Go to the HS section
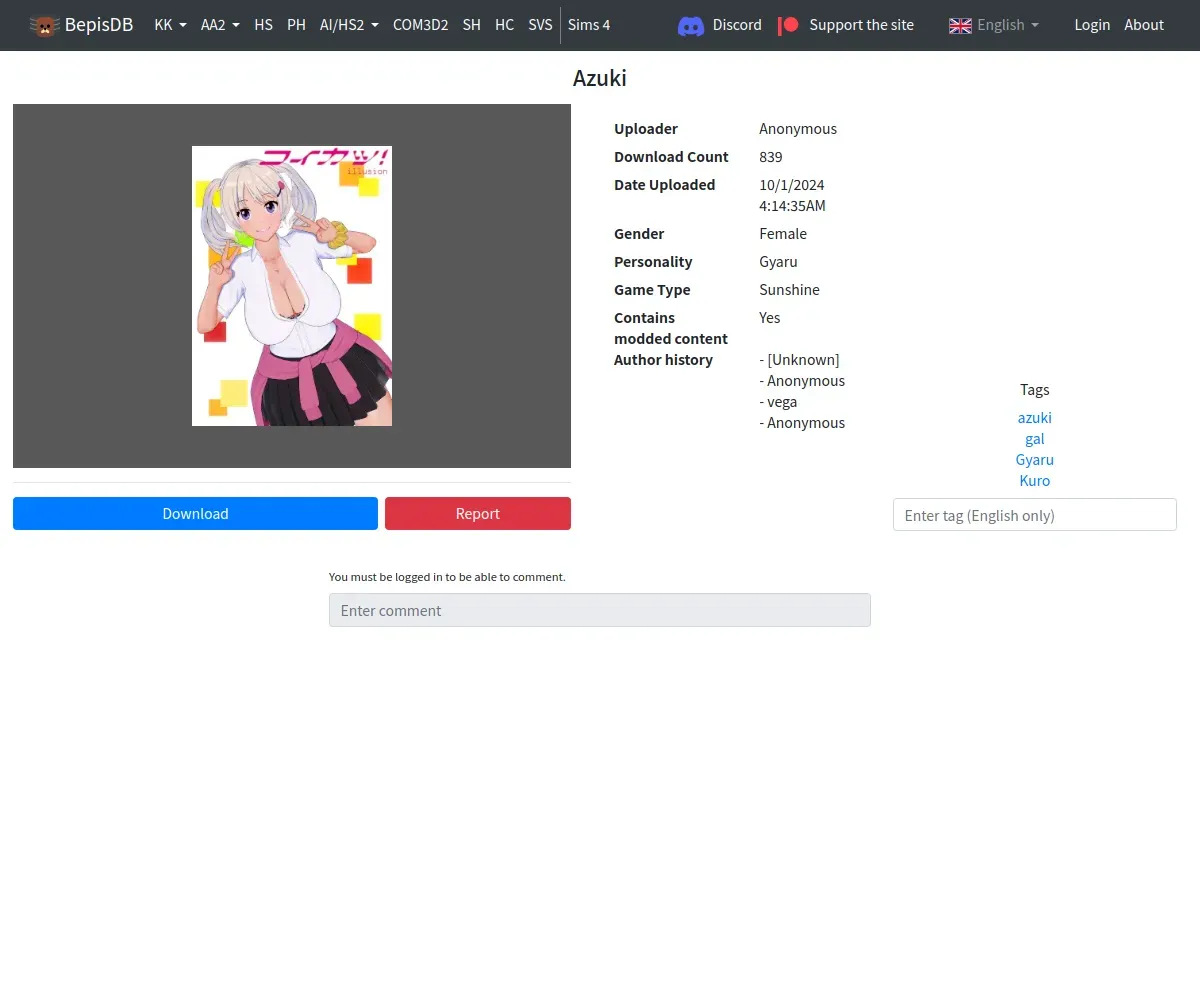Viewport: 1200px width, 1000px height. pyautogui.click(x=263, y=25)
